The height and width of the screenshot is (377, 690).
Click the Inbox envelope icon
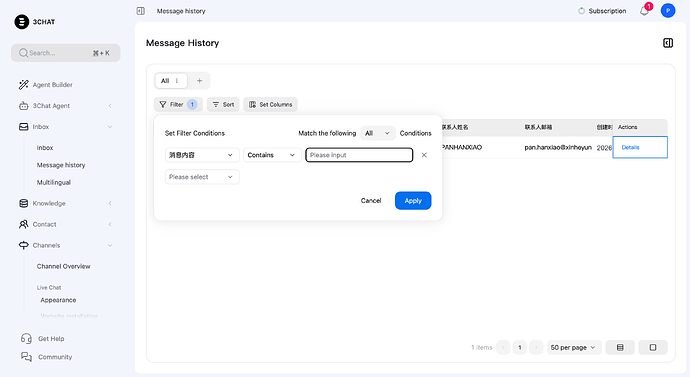23,127
